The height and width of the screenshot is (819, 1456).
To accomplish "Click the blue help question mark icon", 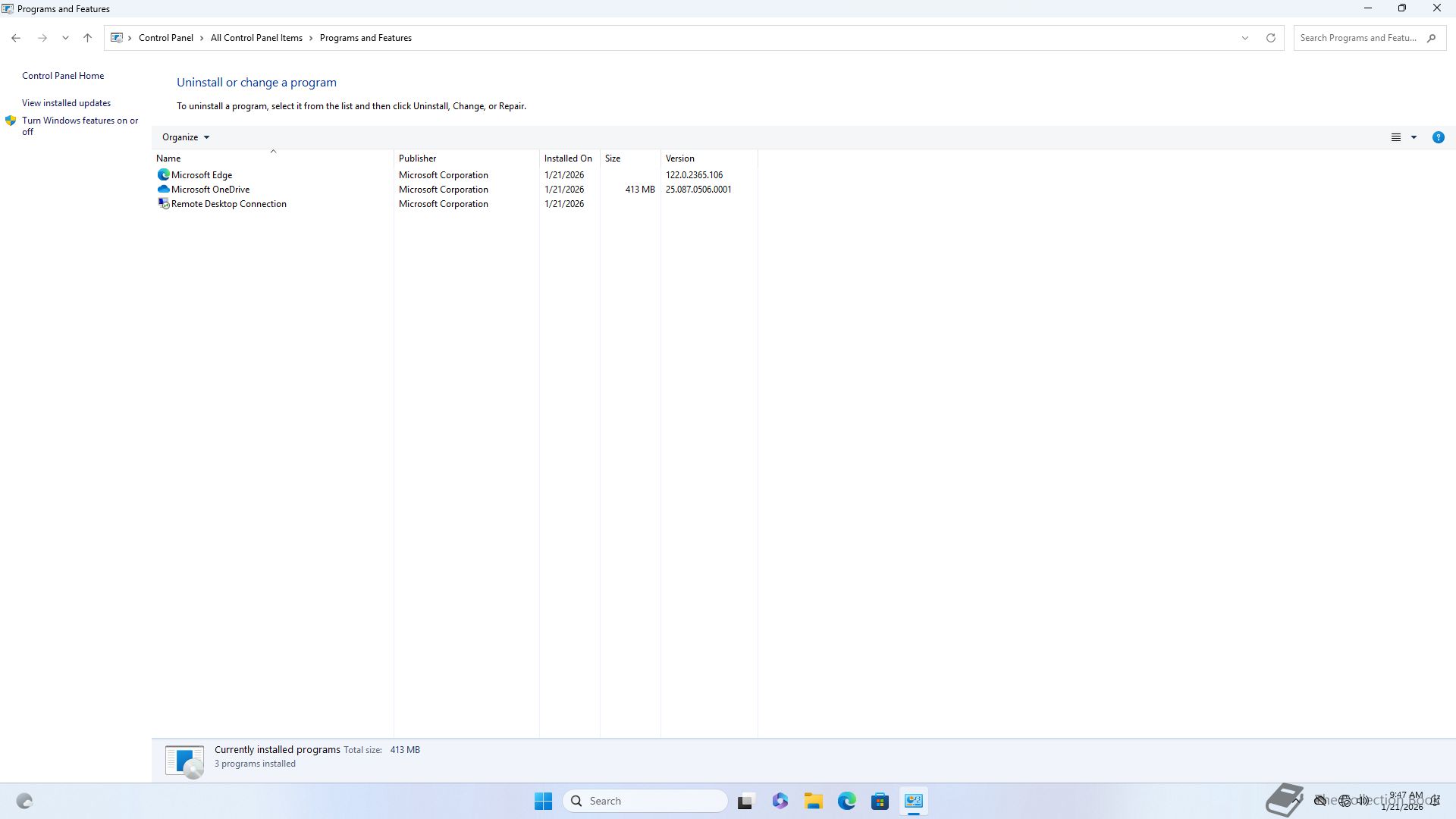I will (x=1438, y=137).
